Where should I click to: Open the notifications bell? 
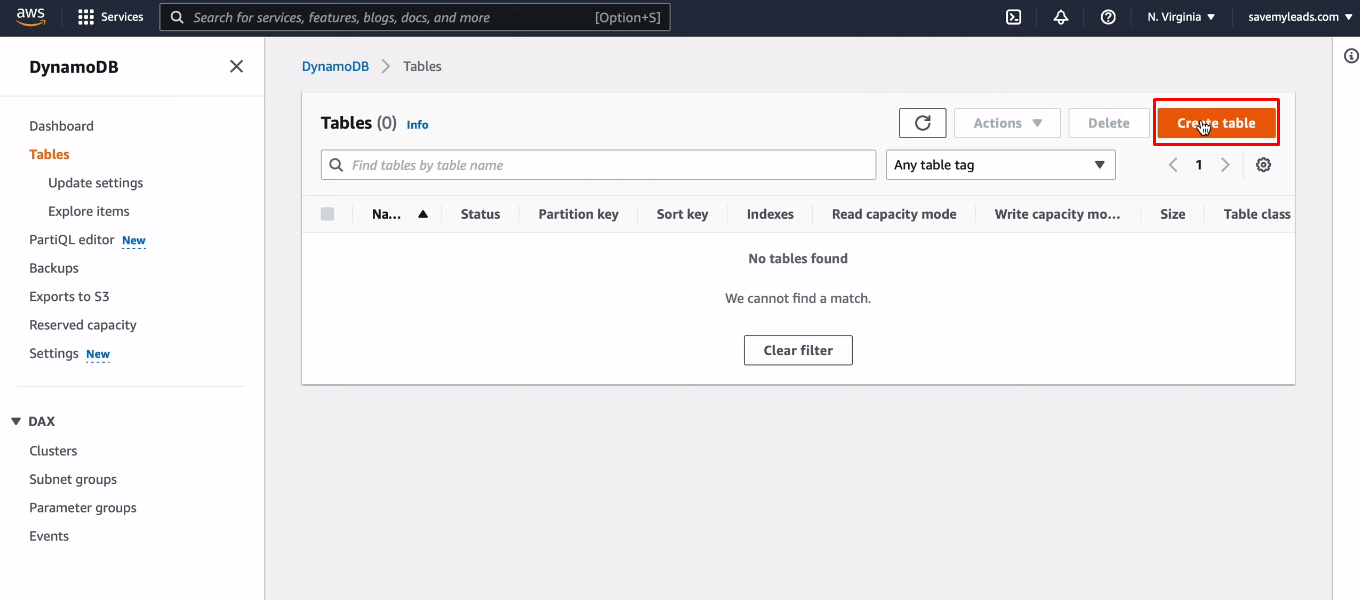(1061, 17)
